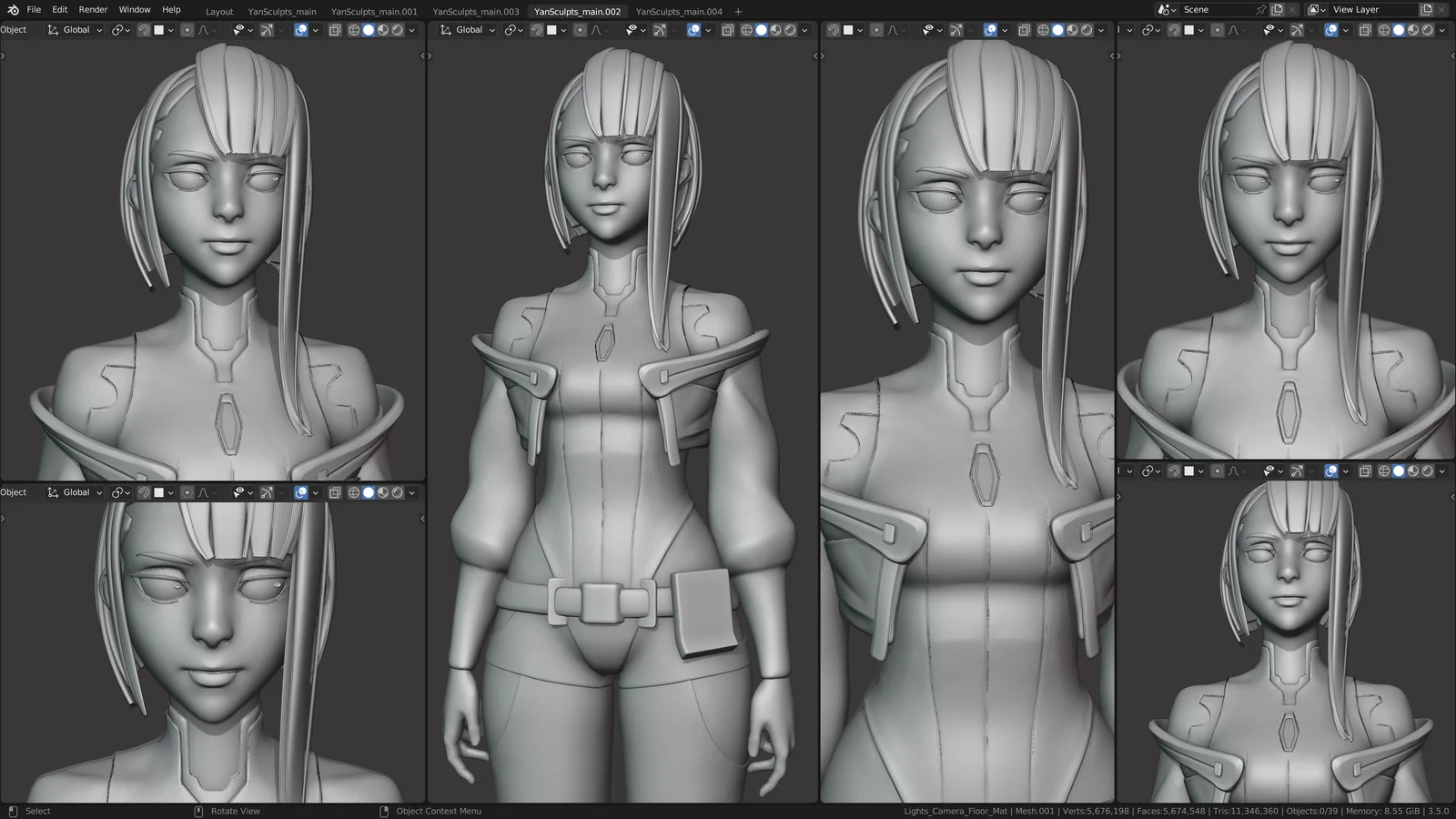Click the Rotate View hint in the status bar
This screenshot has width=1456, height=819.
(x=234, y=810)
